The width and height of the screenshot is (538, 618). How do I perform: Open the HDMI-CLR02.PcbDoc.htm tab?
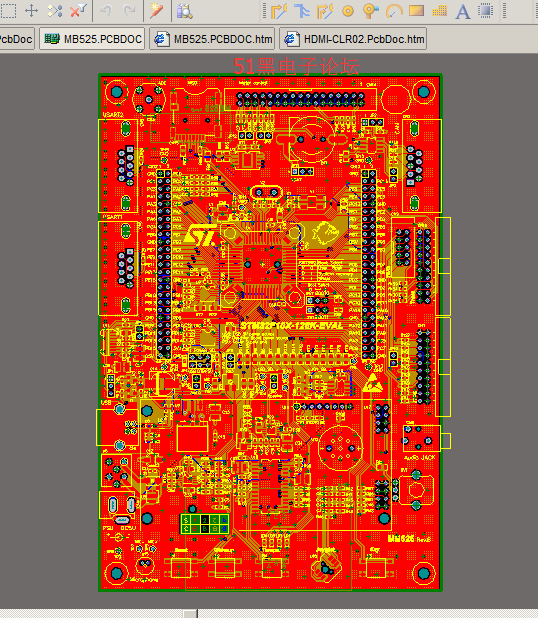[353, 39]
